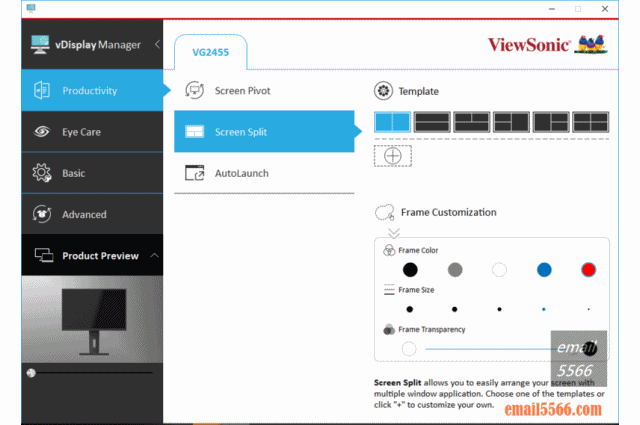Open the AutoLaunch option
This screenshot has height=425, width=640.
point(264,173)
